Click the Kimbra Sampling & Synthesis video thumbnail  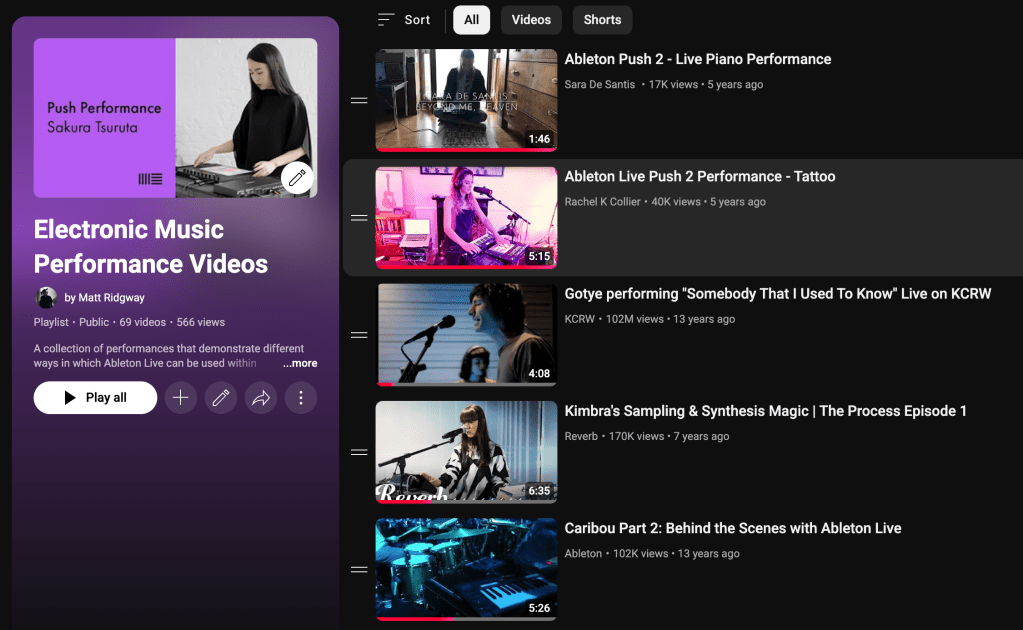[x=466, y=451]
